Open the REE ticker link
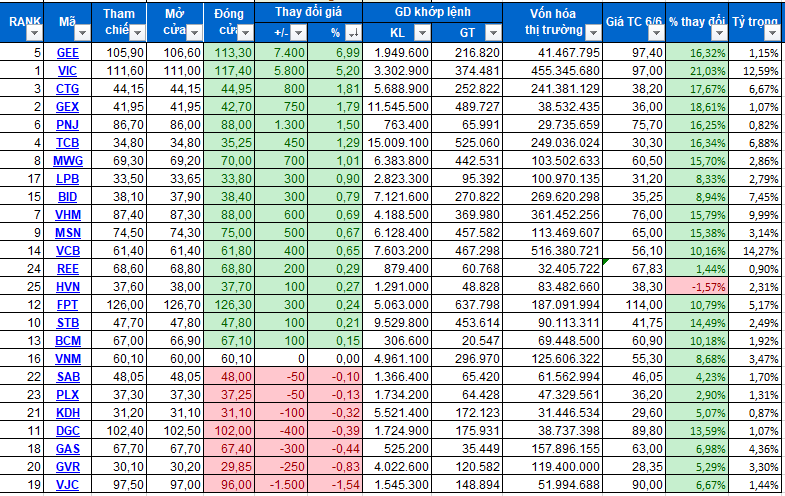The width and height of the screenshot is (785, 496). pyautogui.click(x=68, y=269)
